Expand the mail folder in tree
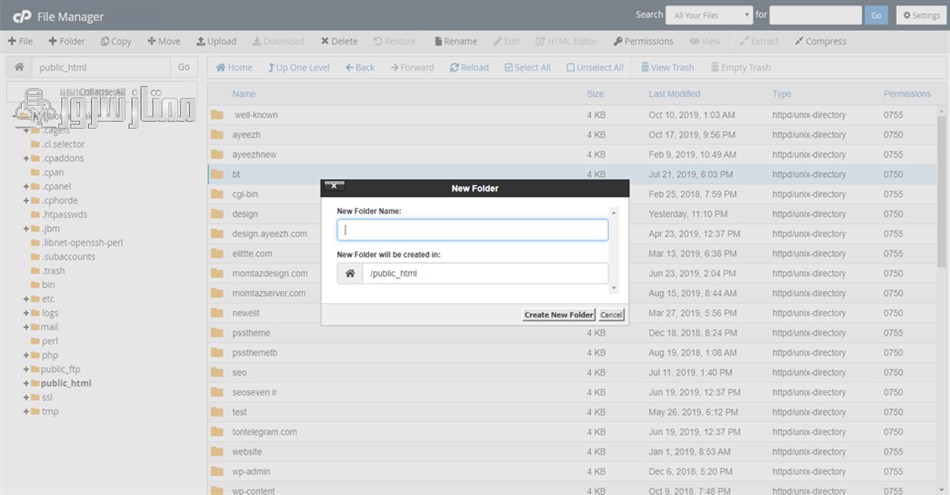Screen dimensions: 950x495 [x=26, y=327]
